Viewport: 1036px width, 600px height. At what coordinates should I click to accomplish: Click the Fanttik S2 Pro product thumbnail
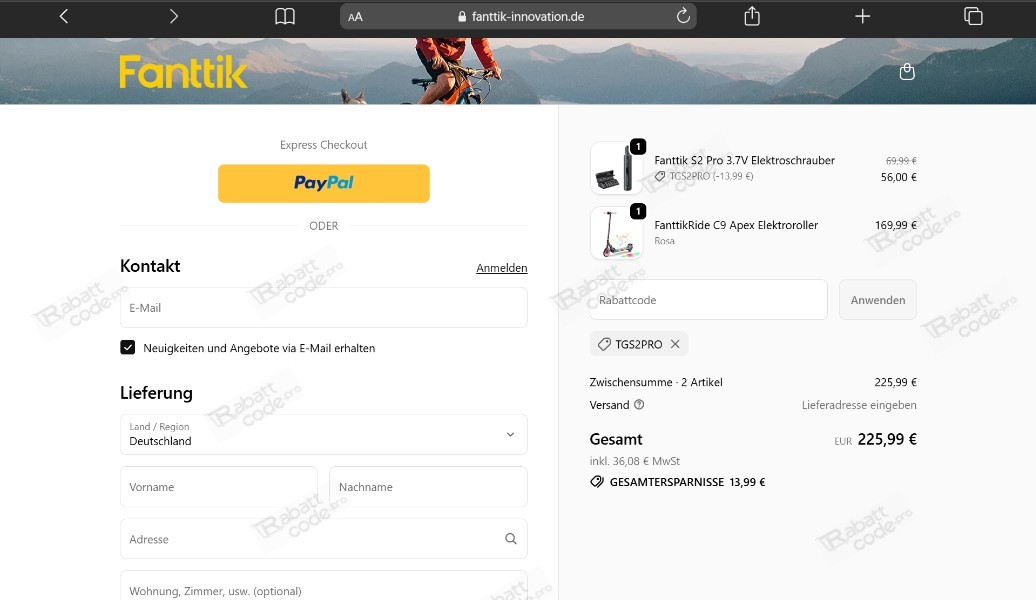pos(617,166)
